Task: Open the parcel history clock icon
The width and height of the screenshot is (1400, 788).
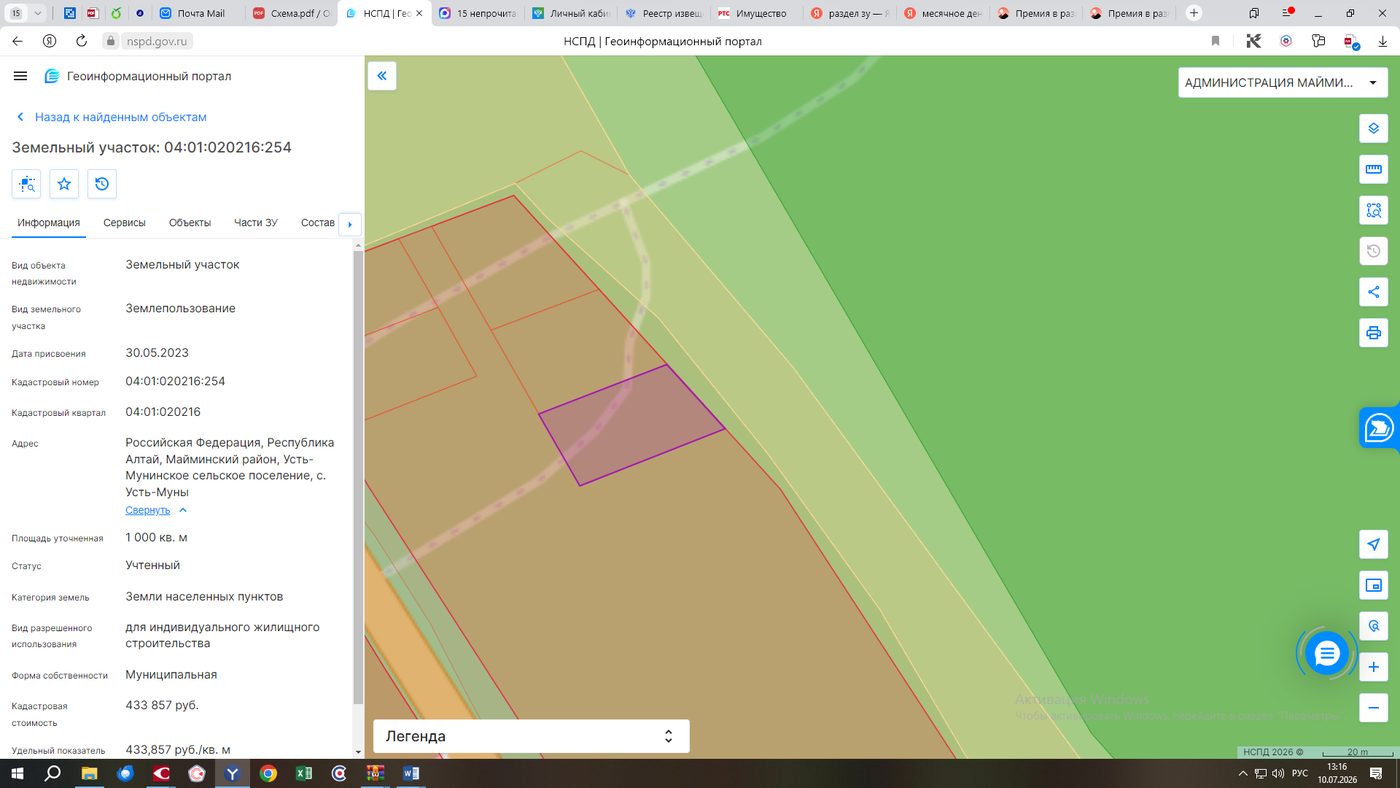Action: (102, 184)
